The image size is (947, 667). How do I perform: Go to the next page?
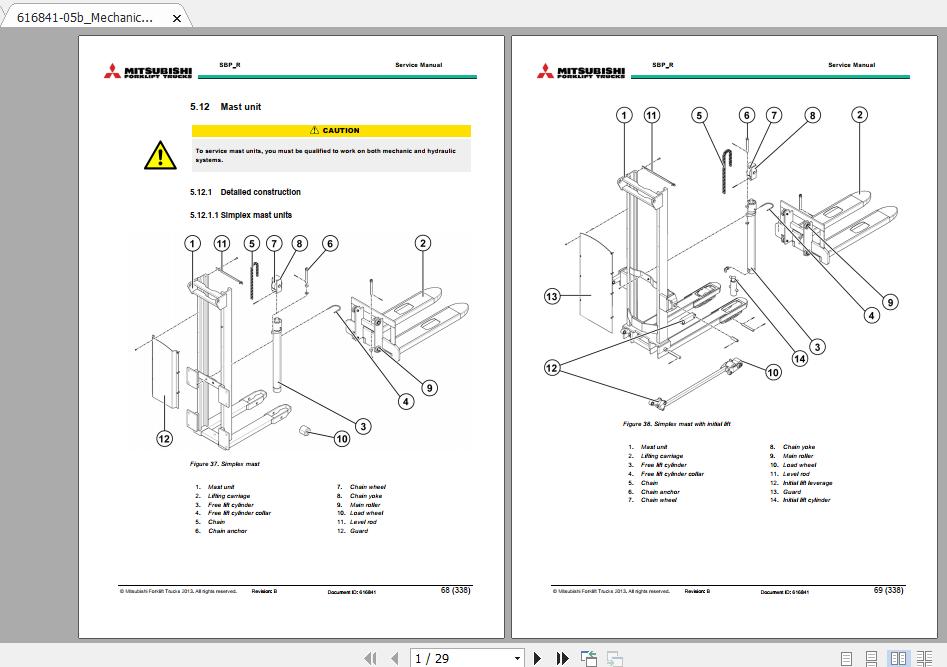537,659
